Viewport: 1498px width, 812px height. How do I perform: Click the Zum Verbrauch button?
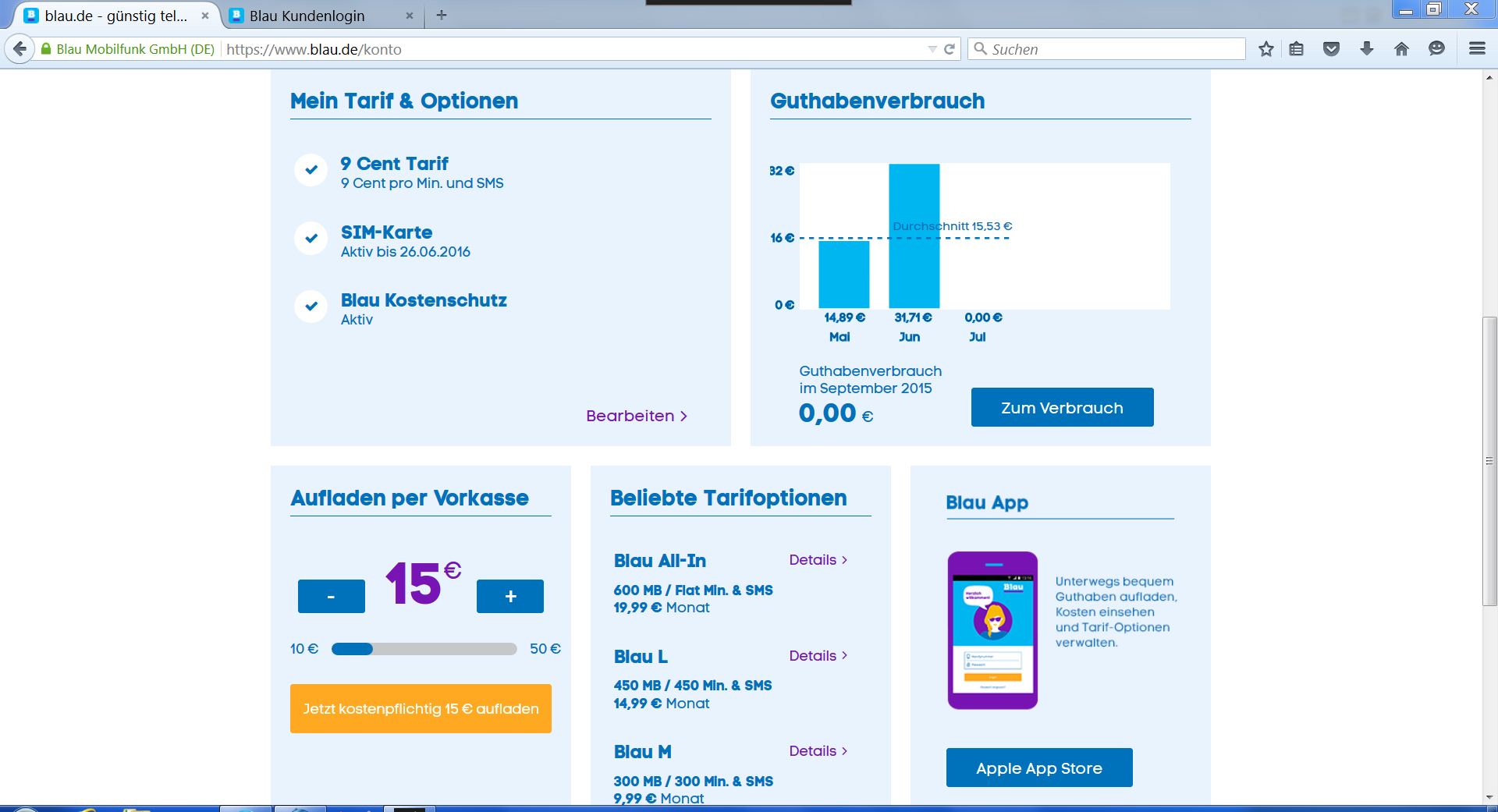pyautogui.click(x=1062, y=407)
